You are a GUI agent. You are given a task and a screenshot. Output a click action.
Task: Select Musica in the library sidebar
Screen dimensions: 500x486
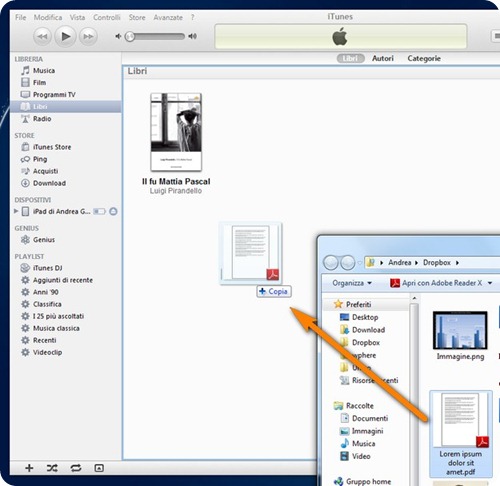[44, 71]
